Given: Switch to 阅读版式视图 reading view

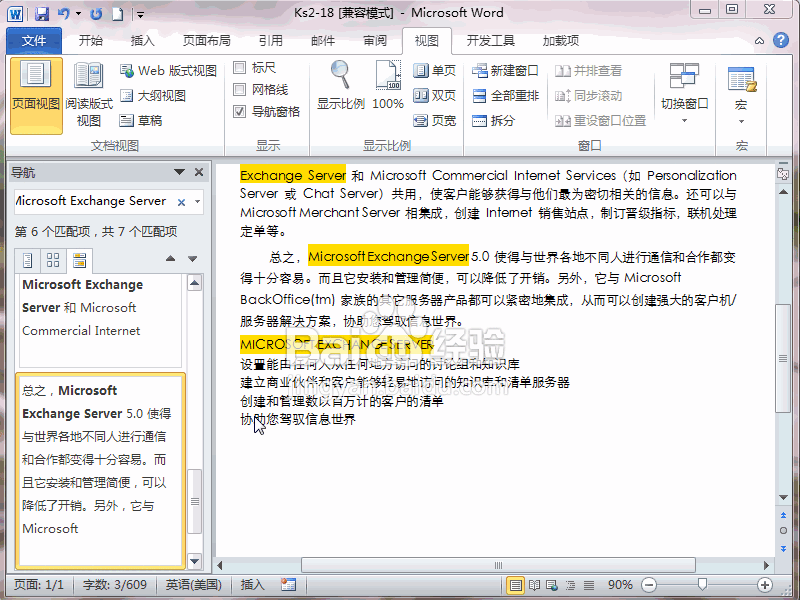Looking at the screenshot, I should click(x=89, y=95).
